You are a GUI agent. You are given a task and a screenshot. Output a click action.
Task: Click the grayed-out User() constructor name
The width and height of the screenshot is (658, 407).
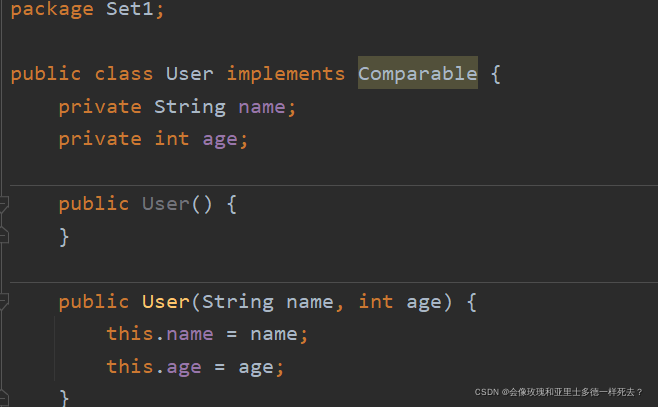tap(166, 204)
